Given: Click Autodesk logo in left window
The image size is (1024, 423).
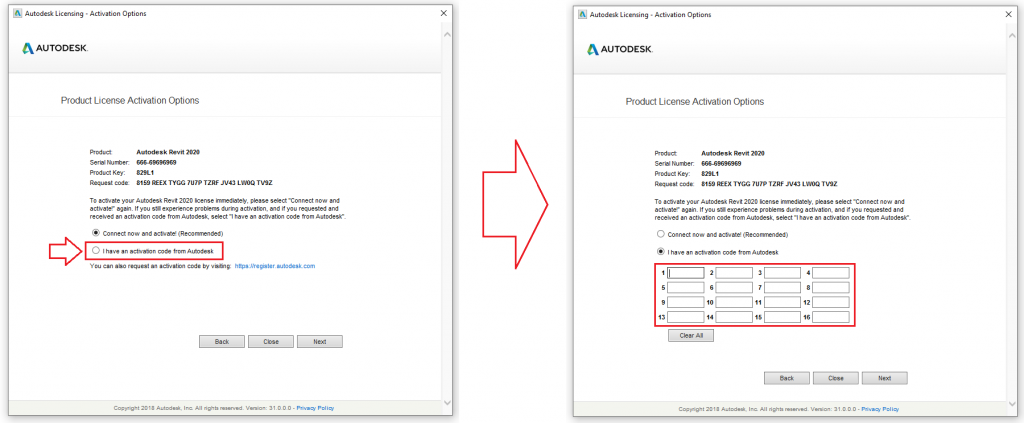Looking at the screenshot, I should (55, 48).
